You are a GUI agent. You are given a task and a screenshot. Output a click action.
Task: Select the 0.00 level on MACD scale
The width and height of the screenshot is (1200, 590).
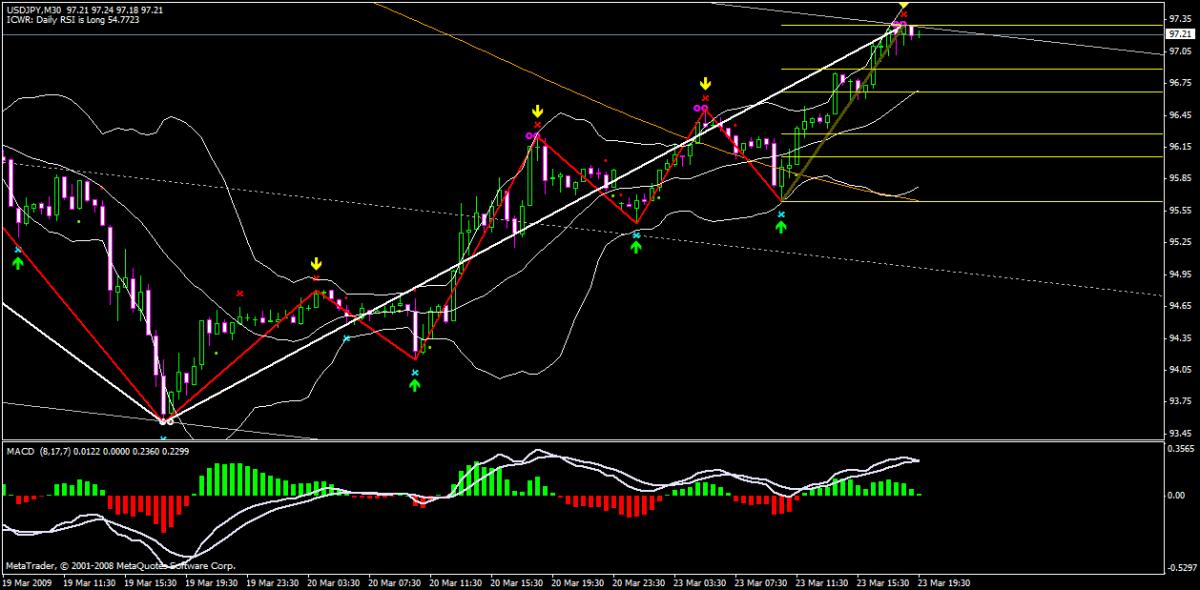pyautogui.click(x=1176, y=495)
